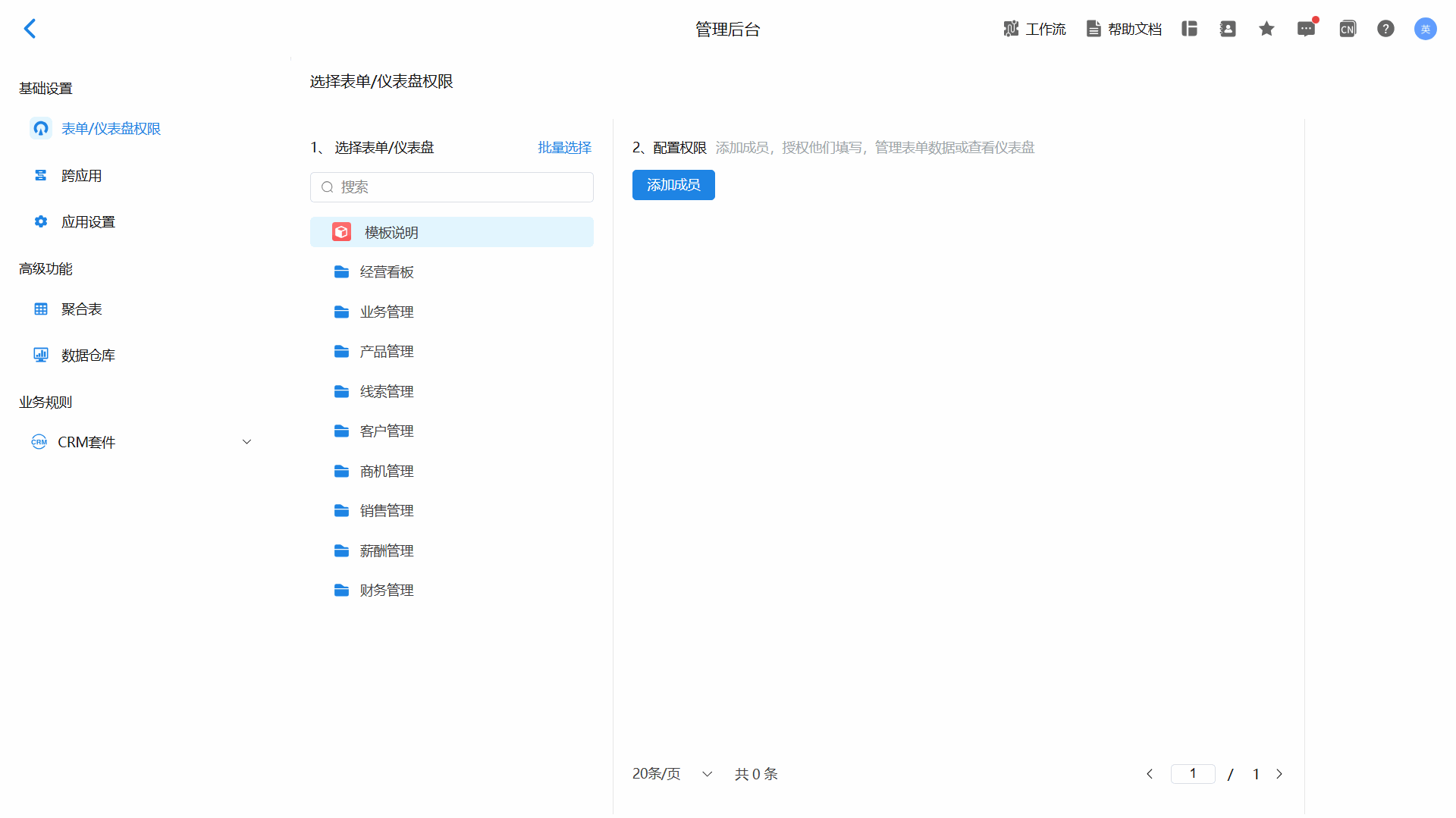This screenshot has width=1456, height=818.
Task: Click the star favorites icon
Action: click(1266, 29)
